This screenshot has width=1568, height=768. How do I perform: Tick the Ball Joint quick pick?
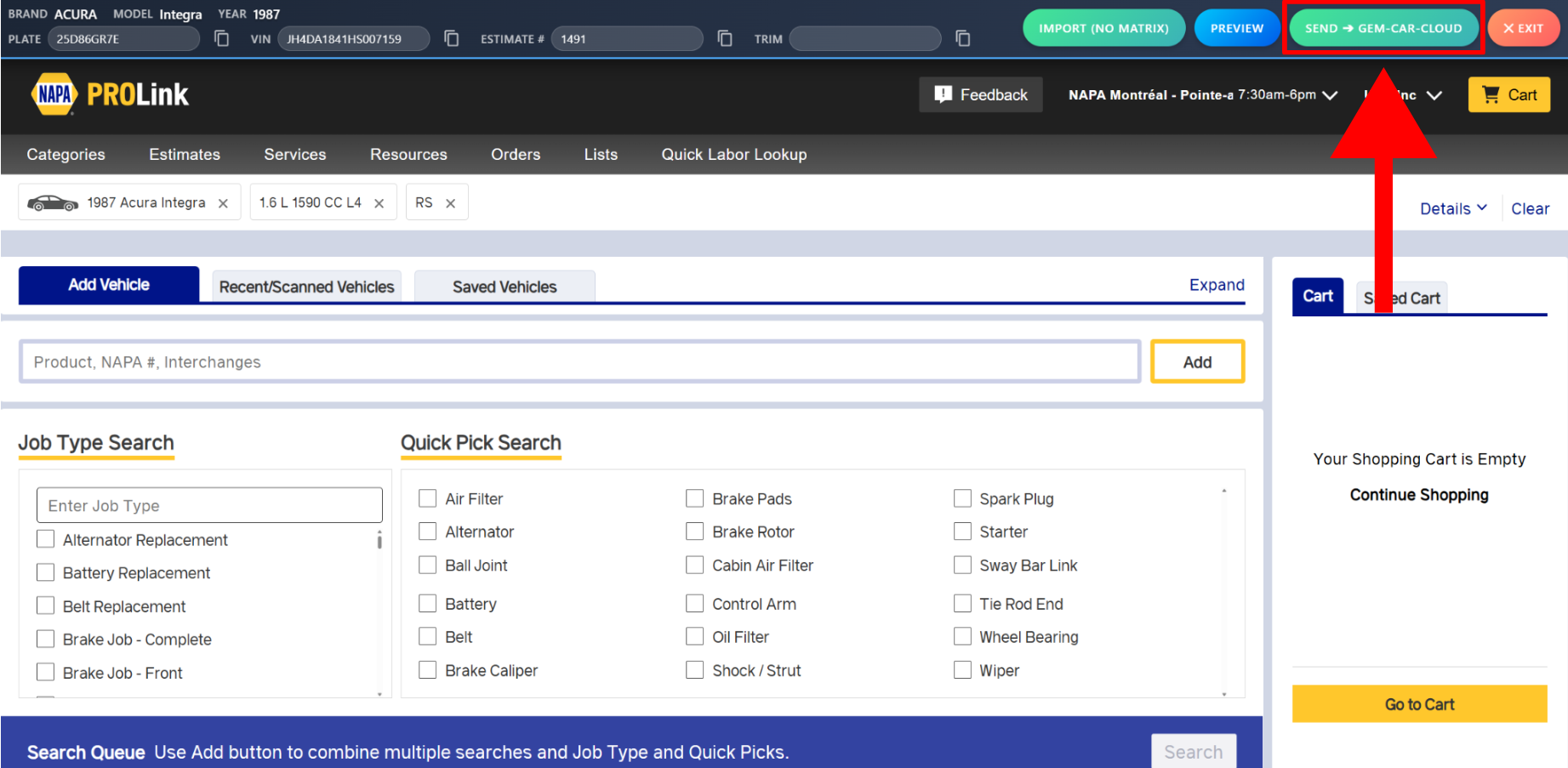click(428, 565)
